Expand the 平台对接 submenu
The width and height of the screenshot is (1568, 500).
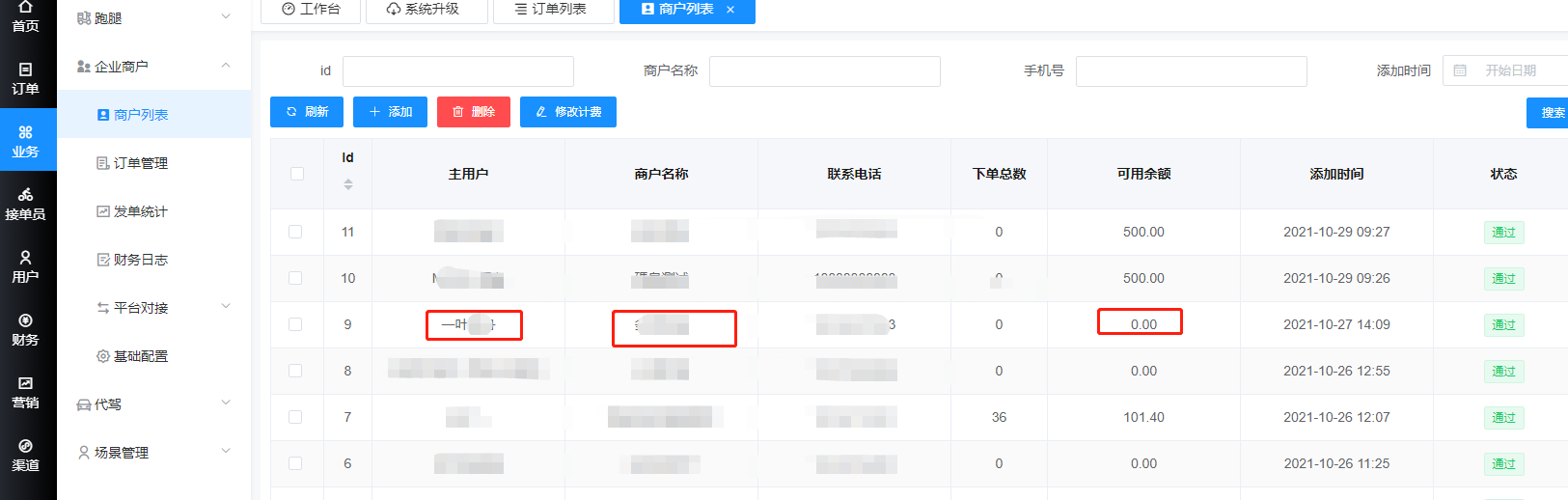click(x=154, y=307)
